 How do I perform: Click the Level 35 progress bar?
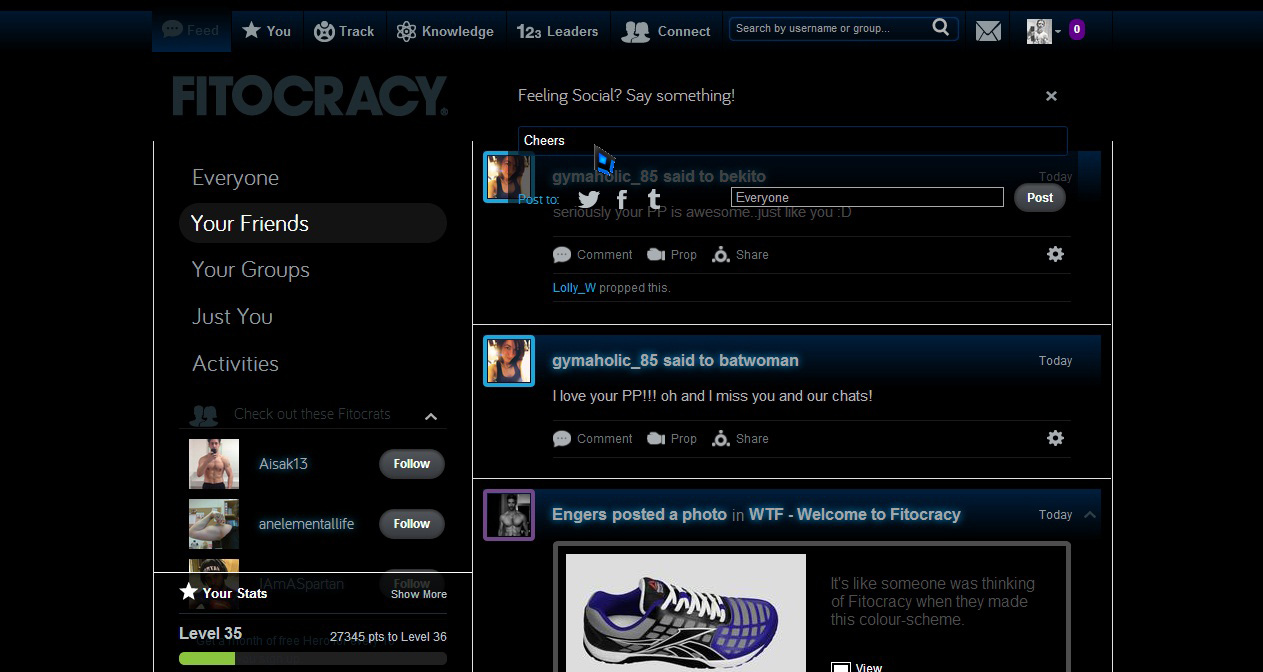pyautogui.click(x=312, y=658)
